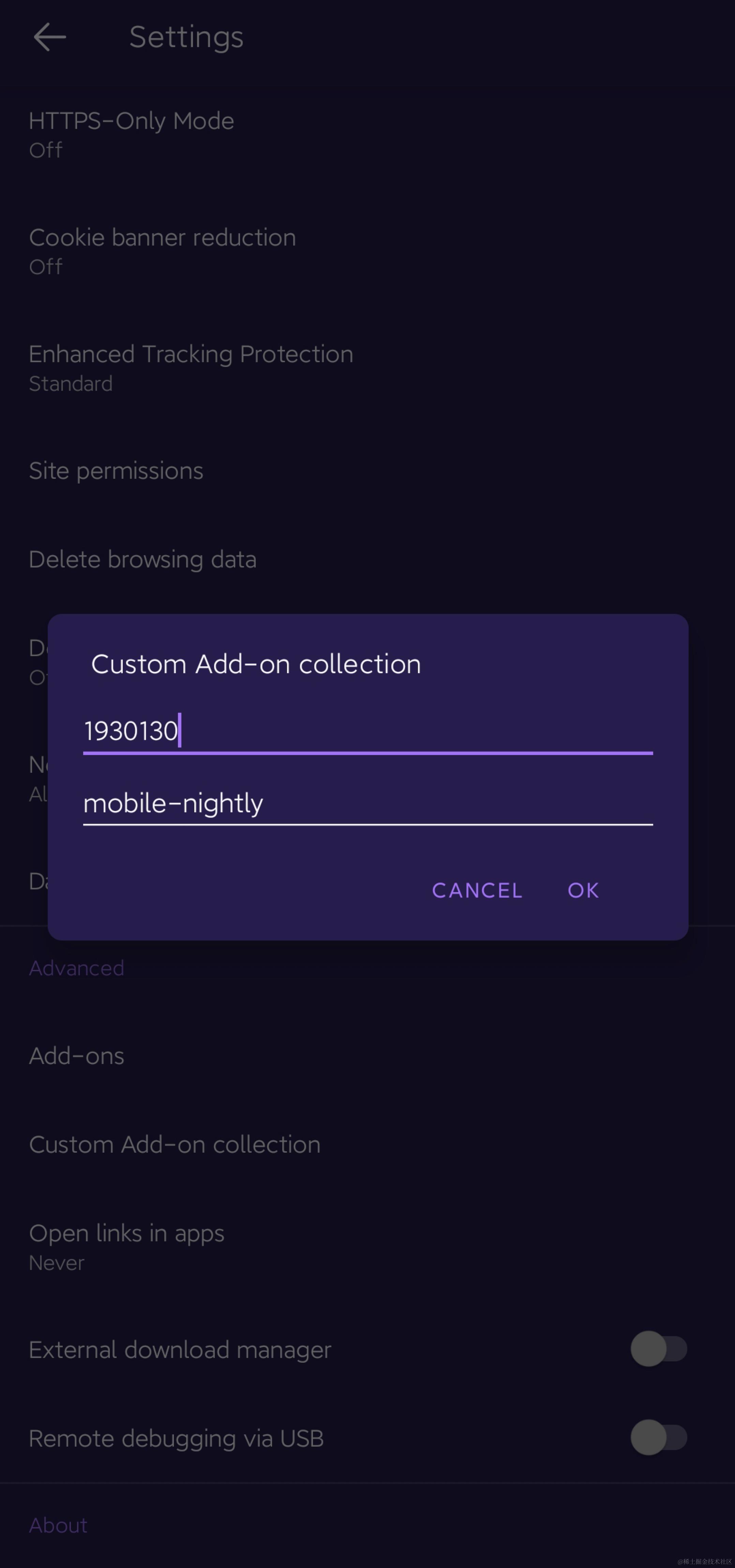The image size is (735, 1568).
Task: Open Site permissions settings
Action: [x=116, y=470]
